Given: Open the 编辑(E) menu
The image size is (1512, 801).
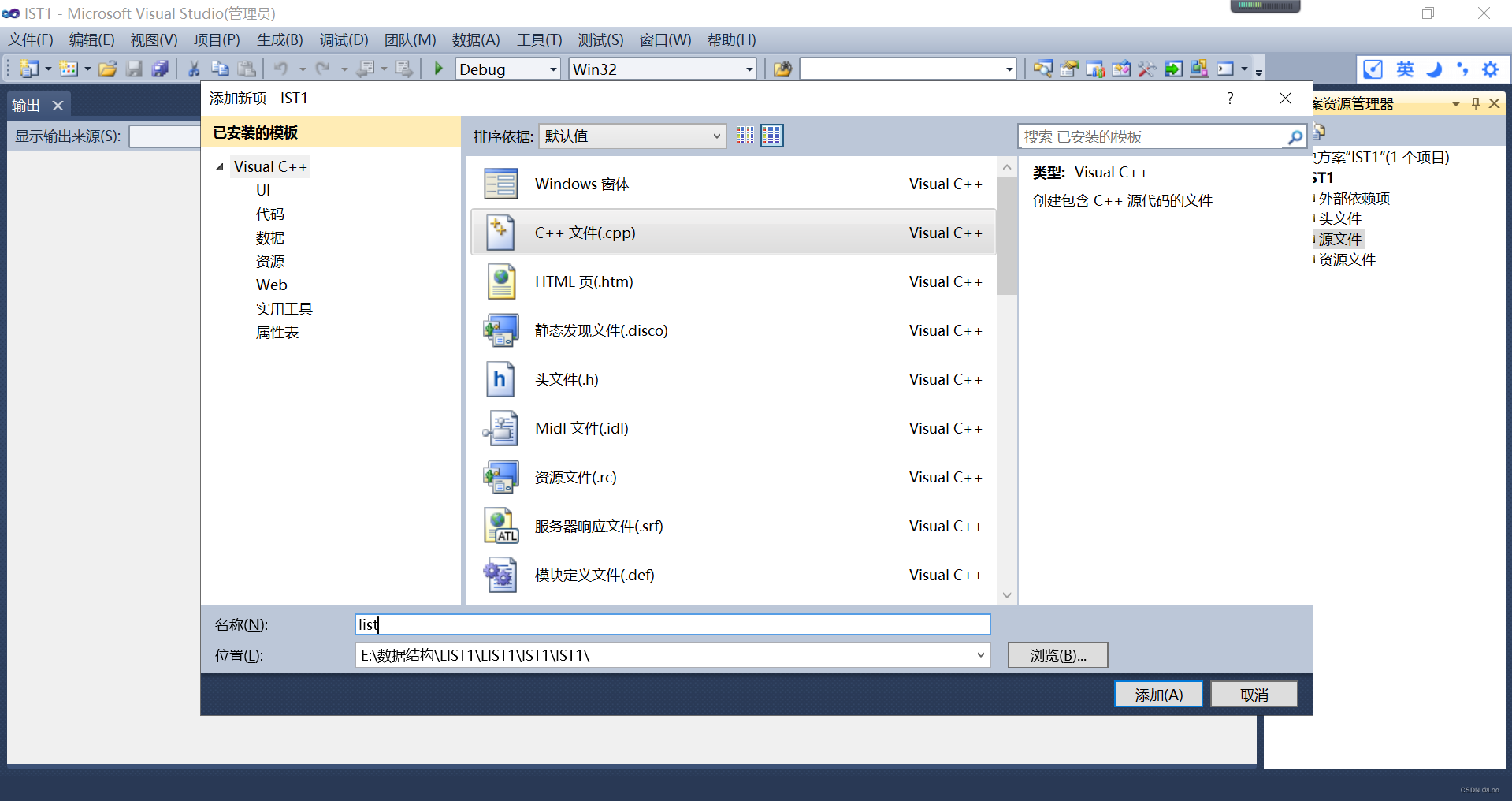Looking at the screenshot, I should 91,39.
